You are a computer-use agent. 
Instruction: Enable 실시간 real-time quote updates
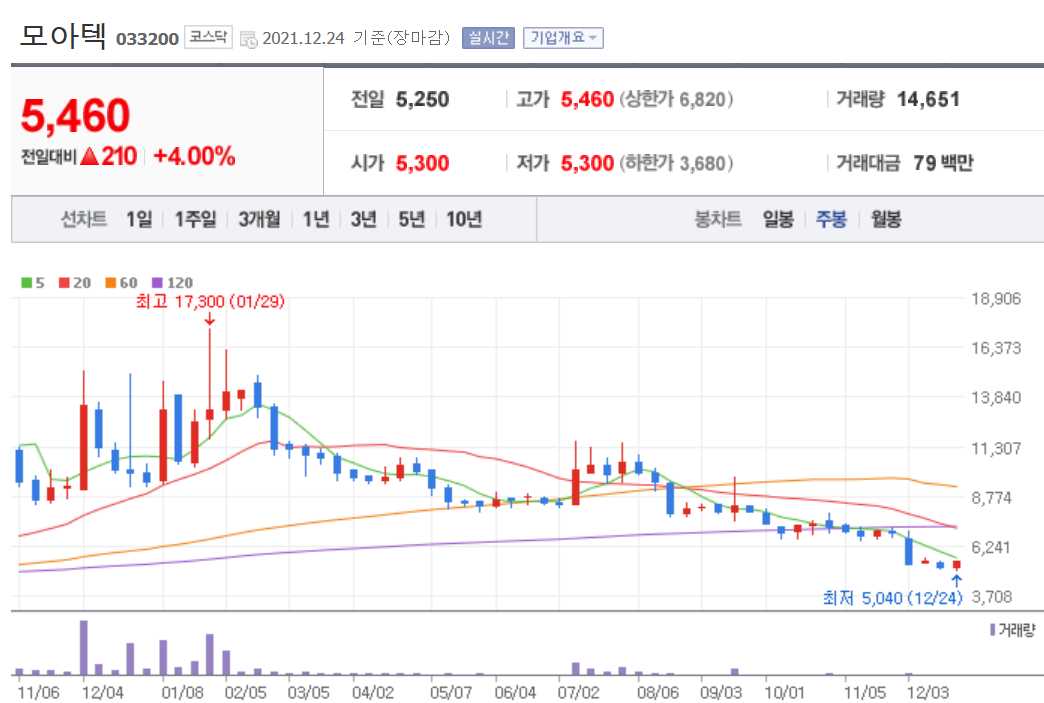pos(490,37)
